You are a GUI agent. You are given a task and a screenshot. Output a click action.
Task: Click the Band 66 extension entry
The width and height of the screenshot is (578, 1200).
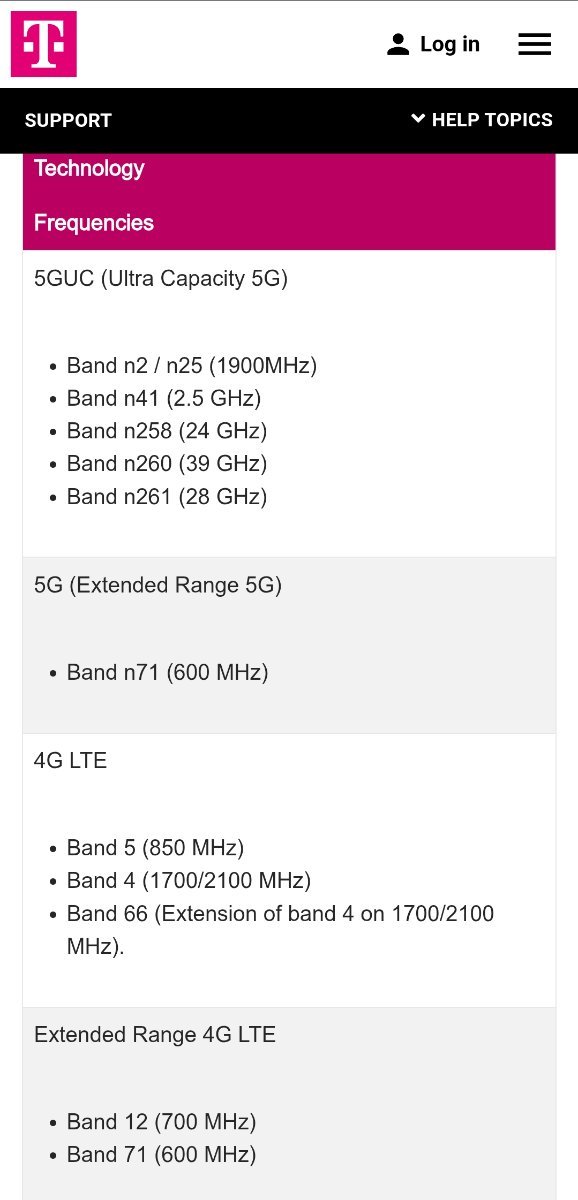280,930
